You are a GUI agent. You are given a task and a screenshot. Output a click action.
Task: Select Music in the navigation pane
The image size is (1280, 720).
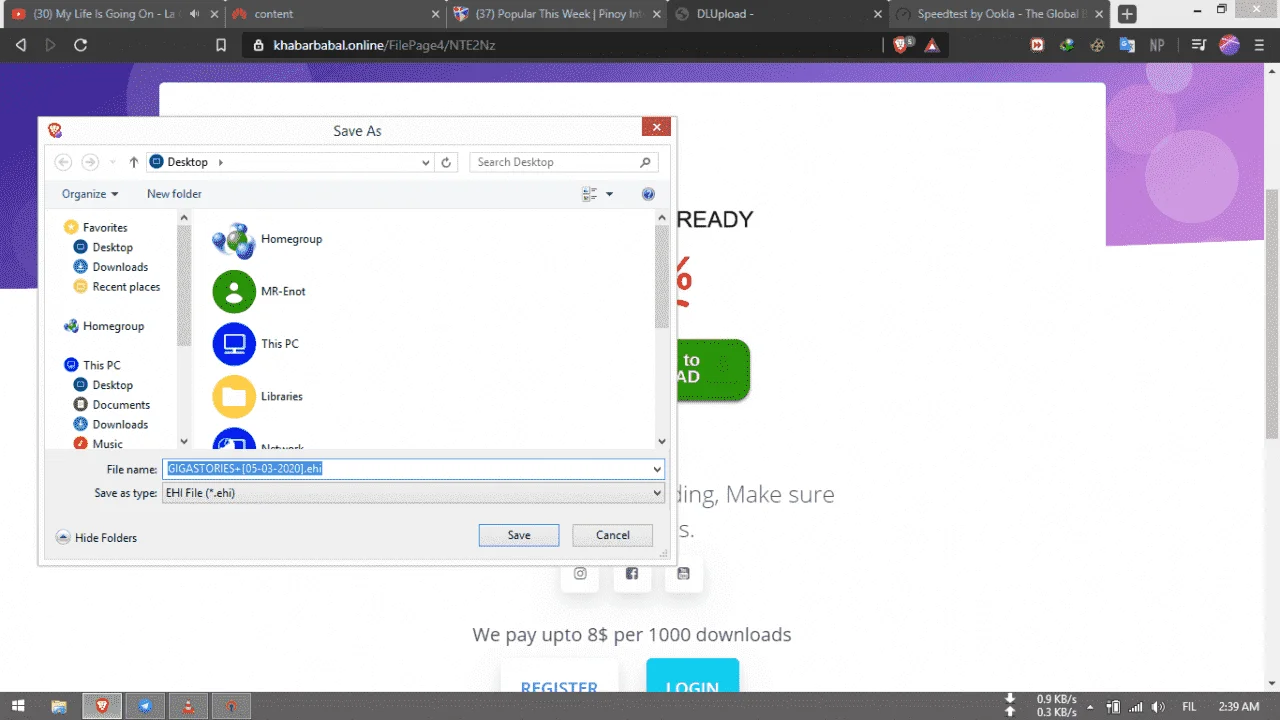tap(98, 444)
